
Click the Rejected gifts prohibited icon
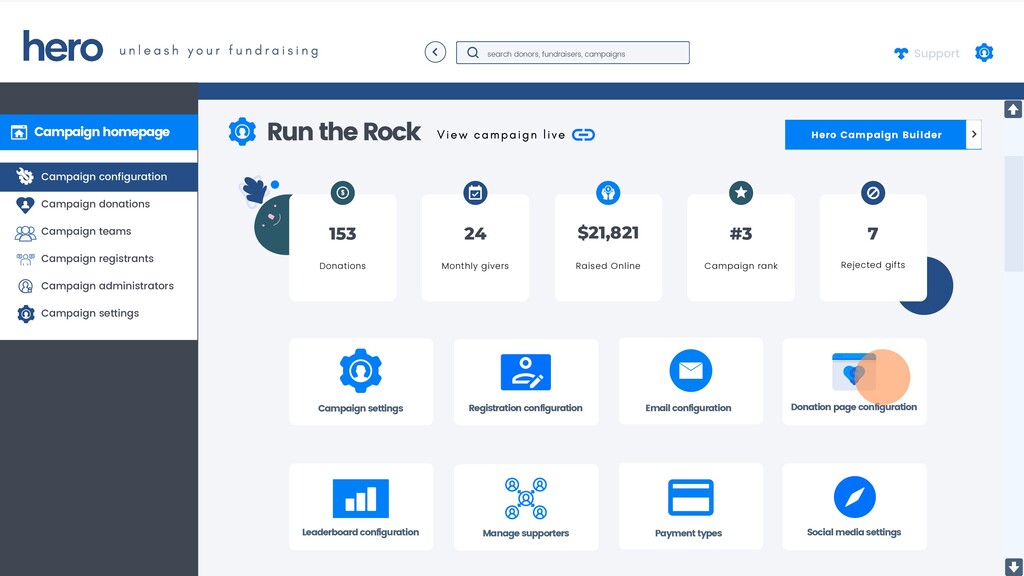click(x=873, y=193)
